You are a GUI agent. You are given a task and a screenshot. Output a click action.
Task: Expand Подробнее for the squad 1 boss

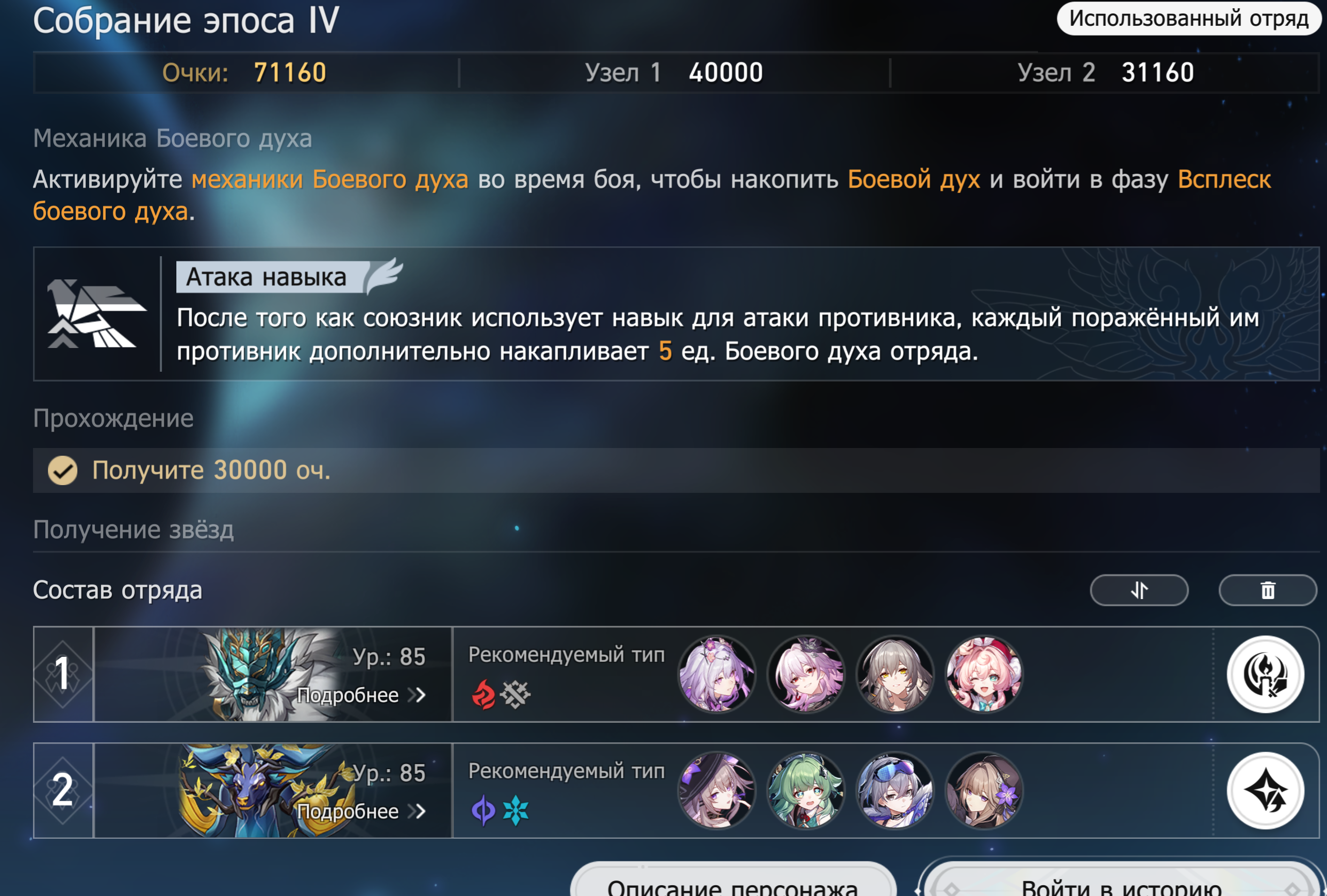pos(361,695)
